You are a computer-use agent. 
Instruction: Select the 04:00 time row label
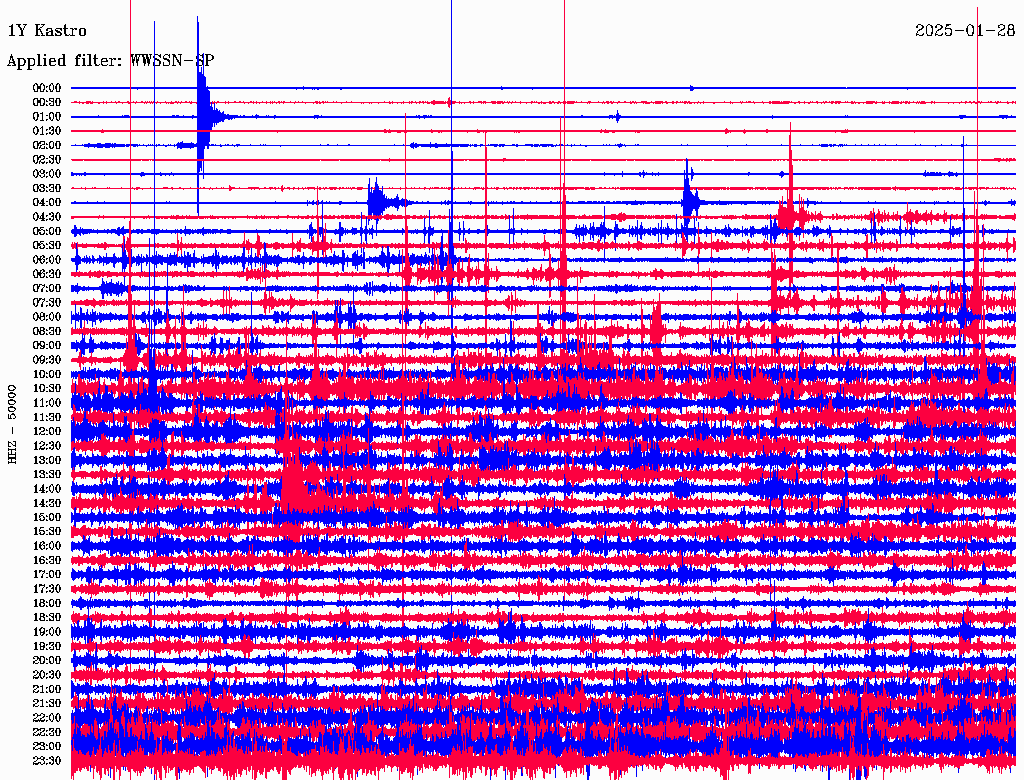point(47,203)
